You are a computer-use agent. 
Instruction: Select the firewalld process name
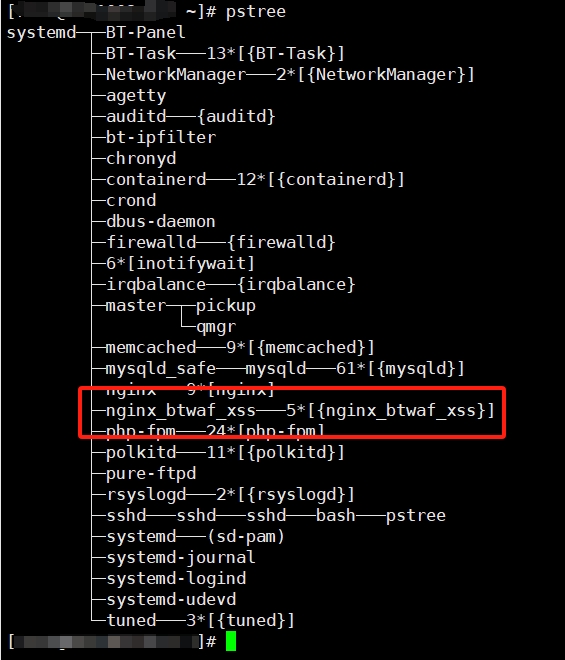[x=151, y=242]
